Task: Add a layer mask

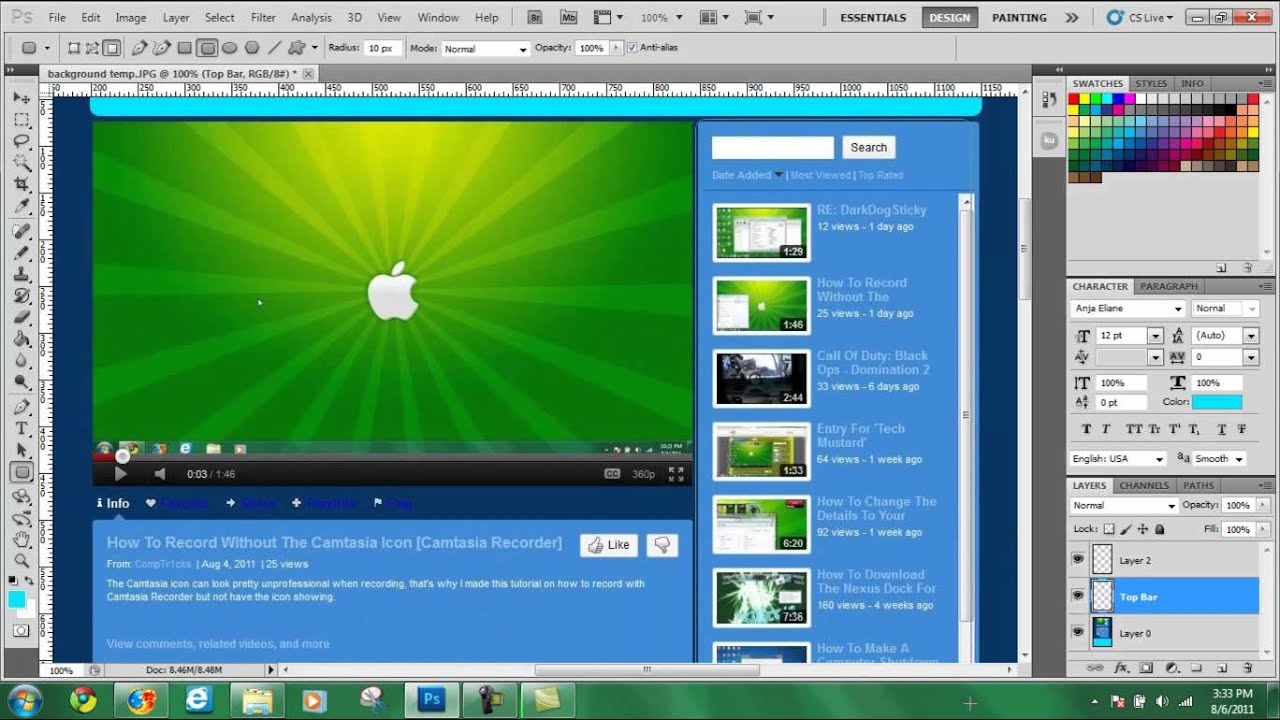Action: [1146, 667]
